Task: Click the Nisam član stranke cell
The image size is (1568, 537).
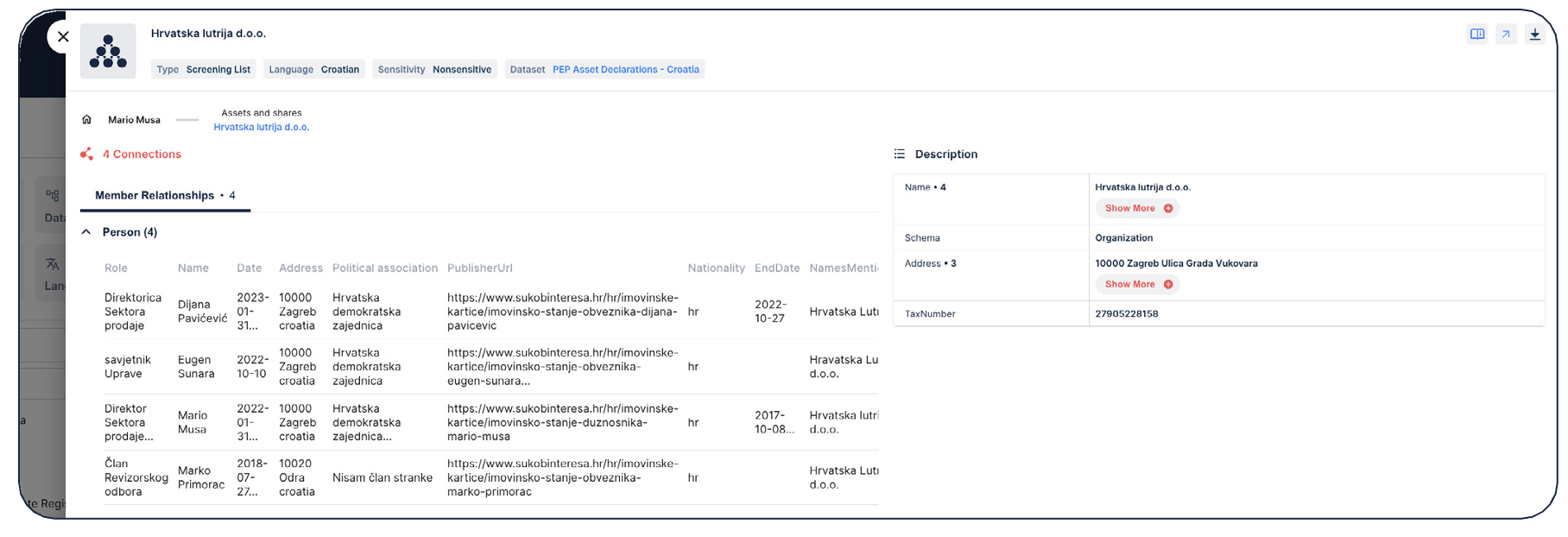Action: tap(383, 477)
